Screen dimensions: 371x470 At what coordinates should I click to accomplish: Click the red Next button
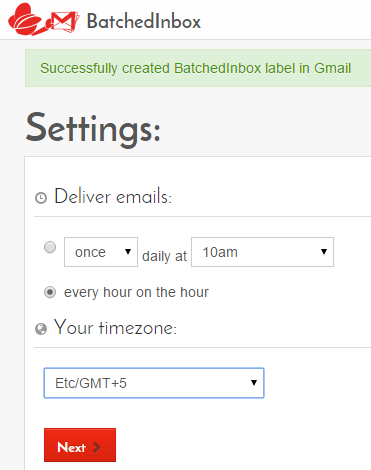click(80, 445)
